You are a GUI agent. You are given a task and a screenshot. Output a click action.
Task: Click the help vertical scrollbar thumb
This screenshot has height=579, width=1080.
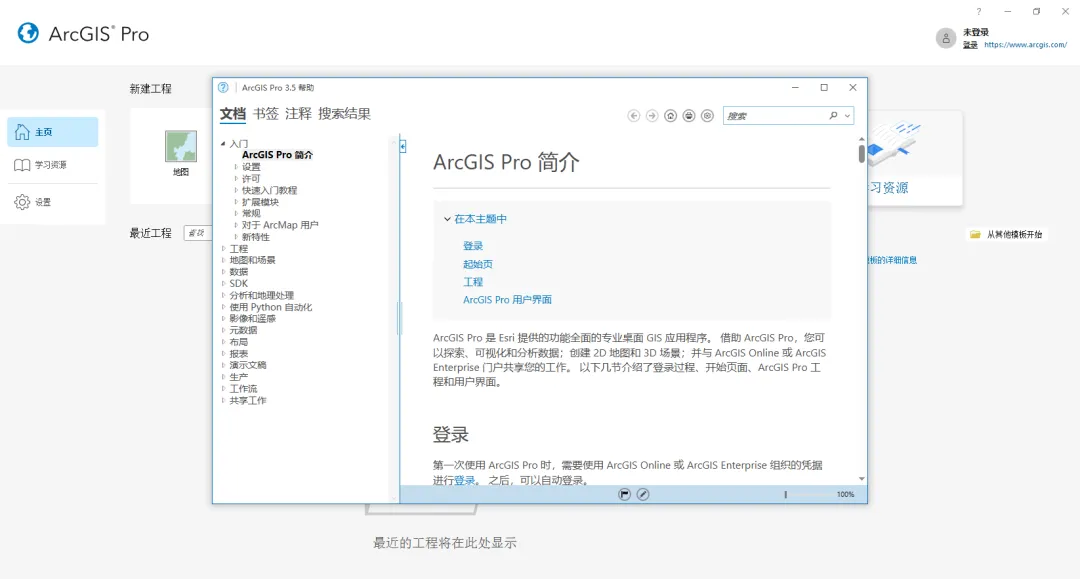click(862, 153)
